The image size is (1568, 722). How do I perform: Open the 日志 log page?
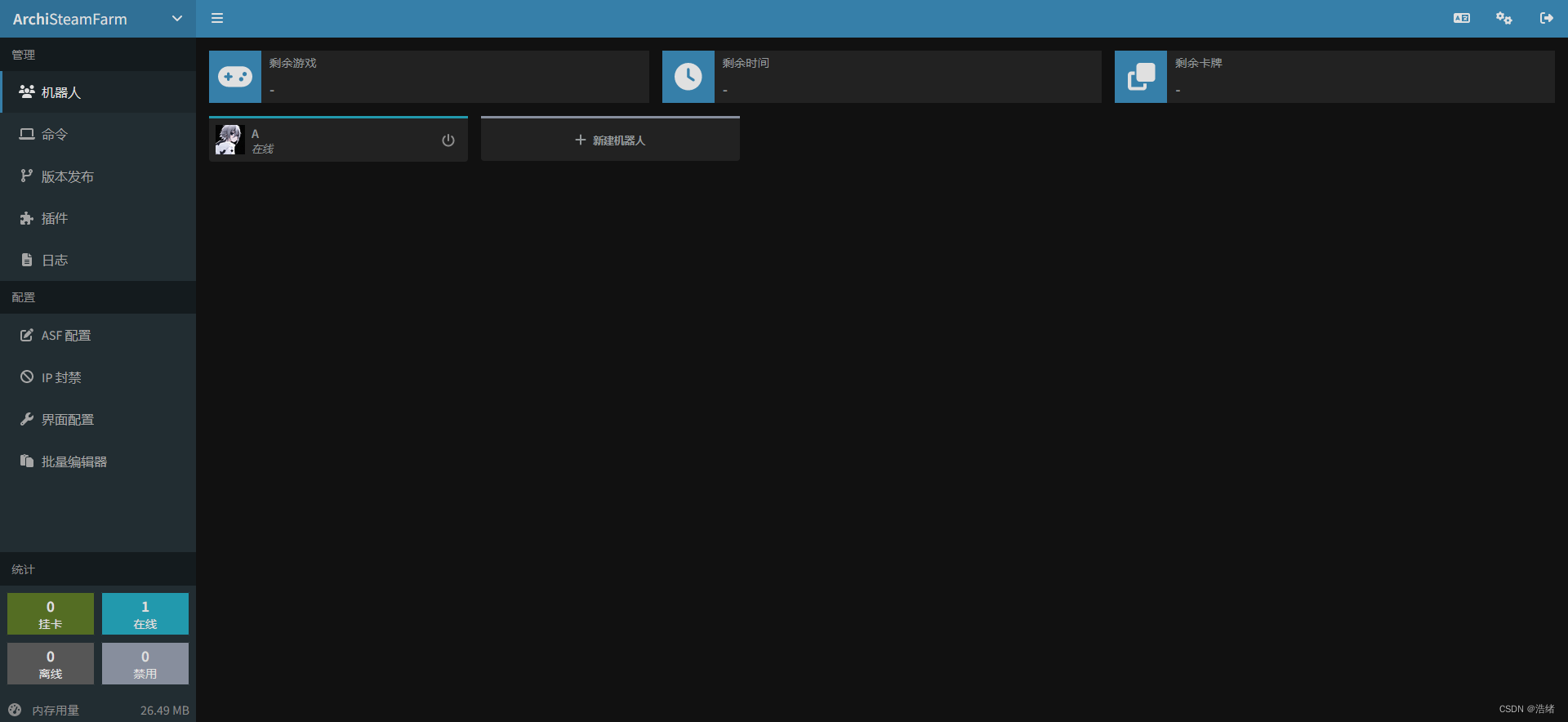click(x=54, y=260)
